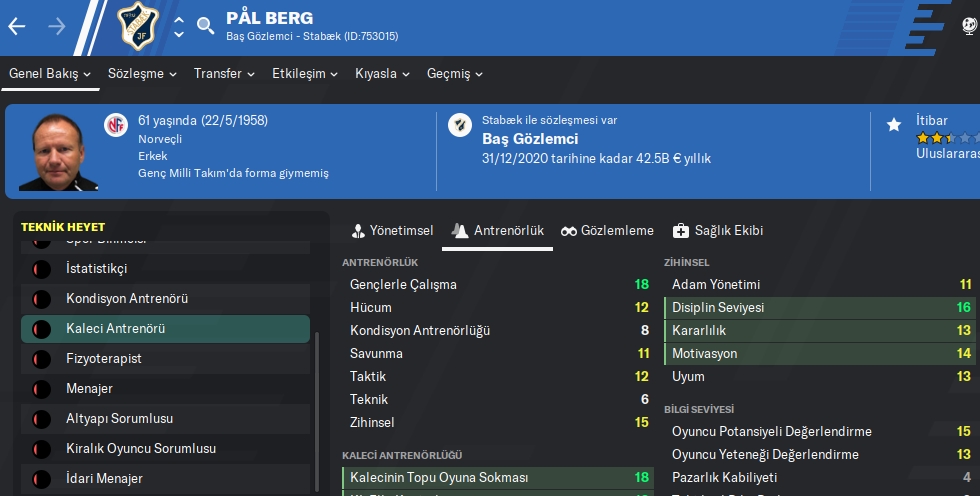
Task: Open the Etkileşim menu
Action: coord(305,74)
